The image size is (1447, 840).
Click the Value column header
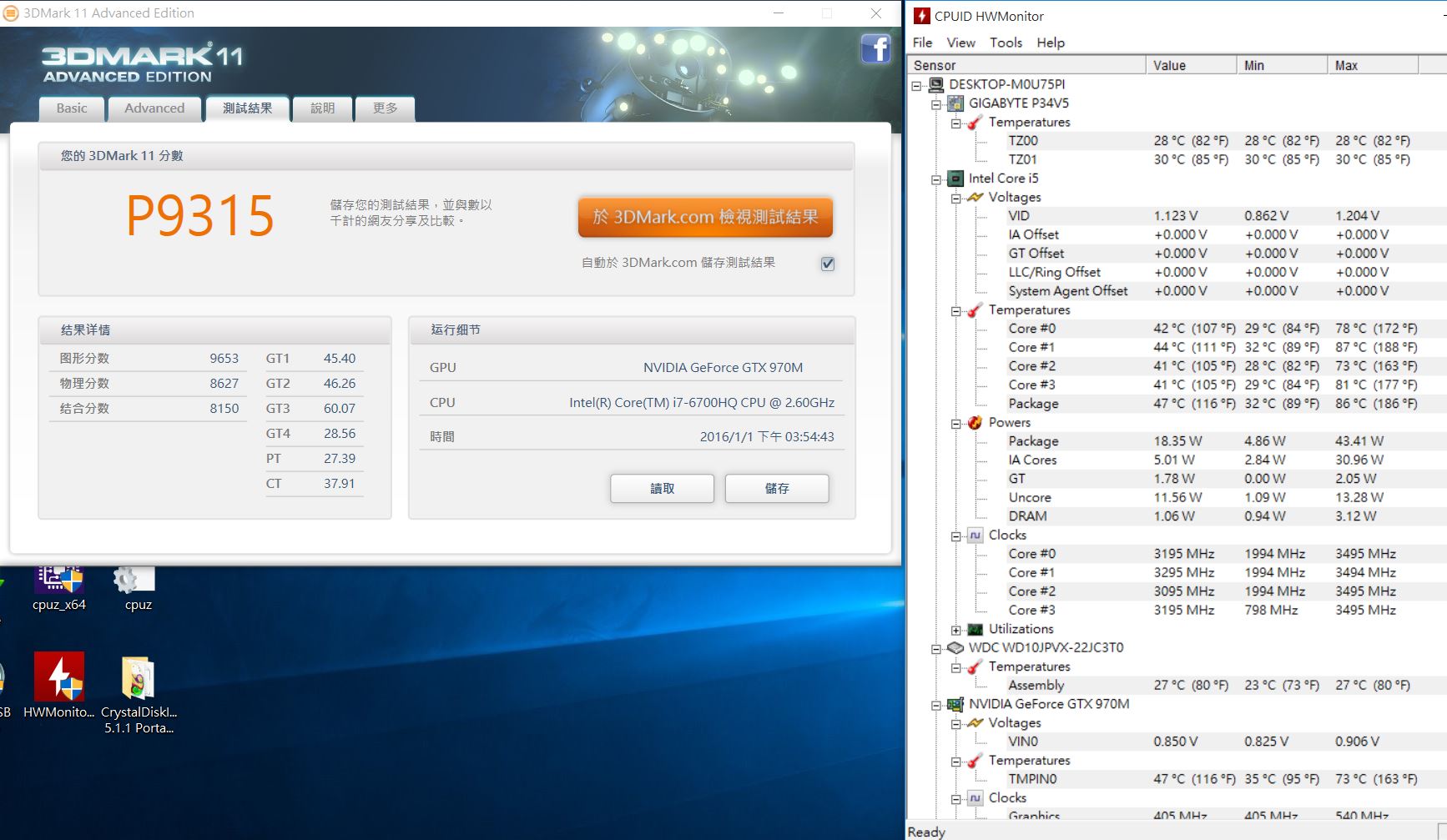[x=1191, y=65]
